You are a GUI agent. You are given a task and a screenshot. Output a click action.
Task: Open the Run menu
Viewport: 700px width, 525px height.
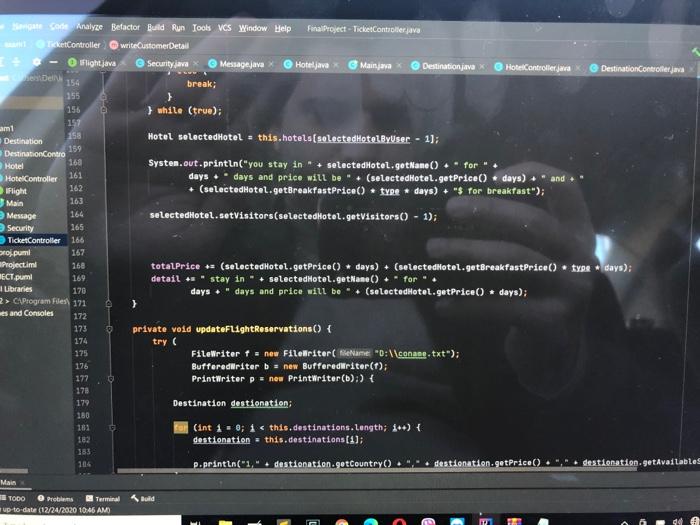pos(178,28)
